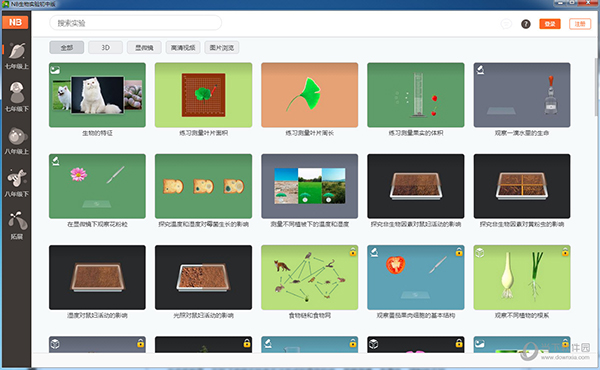
Task: Select the 显微镜 filter tab
Action: click(144, 47)
